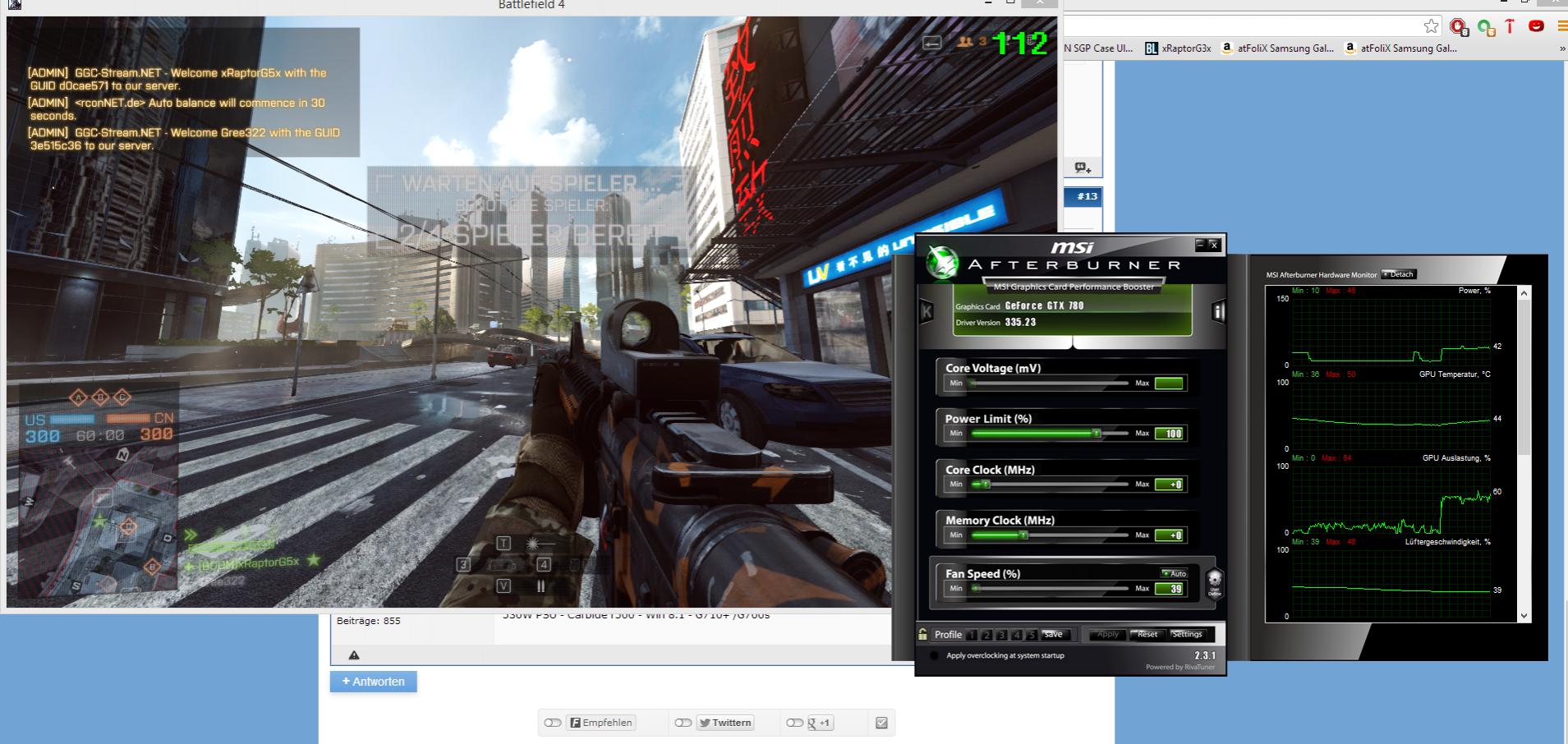Screen dimensions: 1568x744
Task: Open the first atFoliX Samsung bookmark
Action: (1277, 48)
